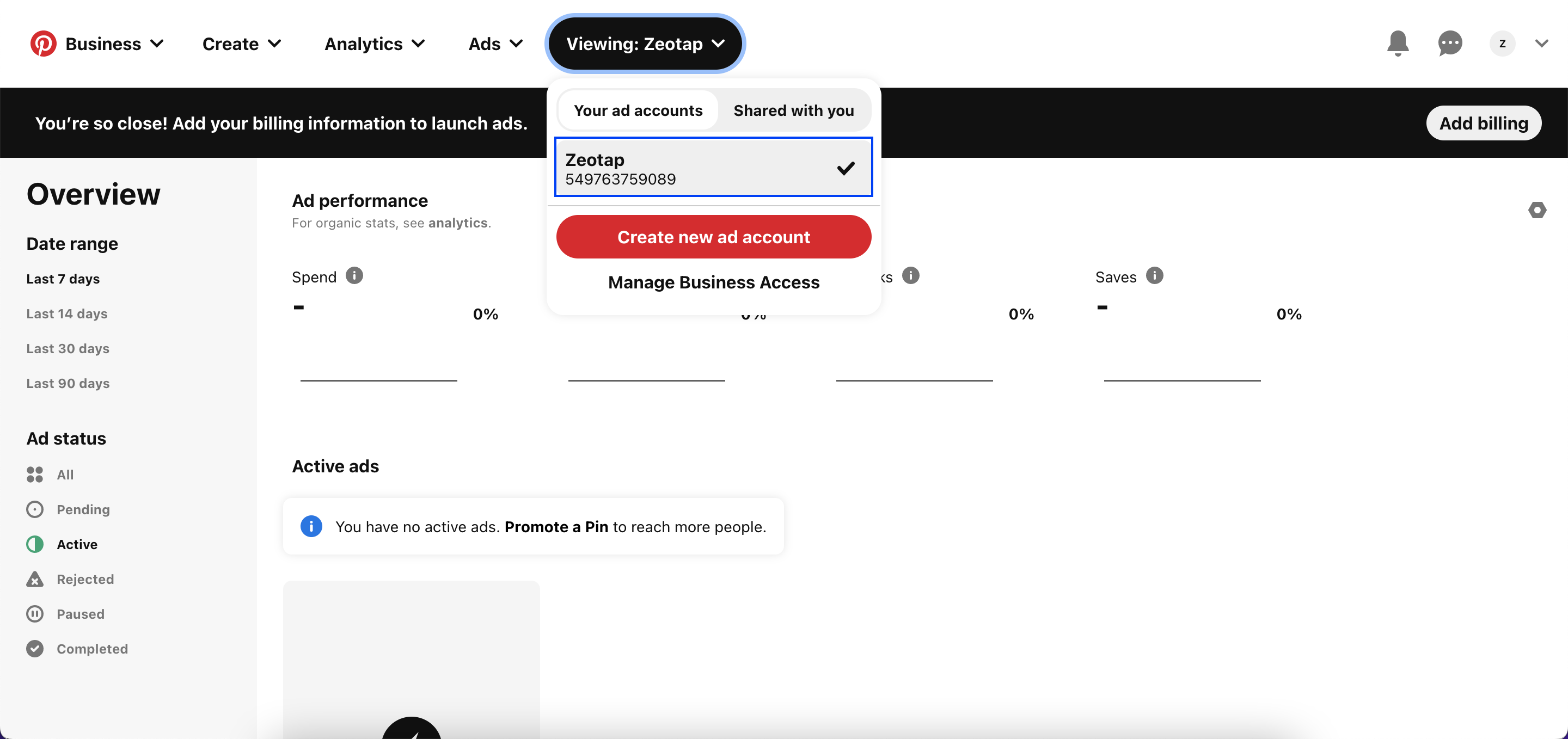Viewport: 1568px width, 739px height.
Task: Filter ads by Active status
Action: (62, 544)
